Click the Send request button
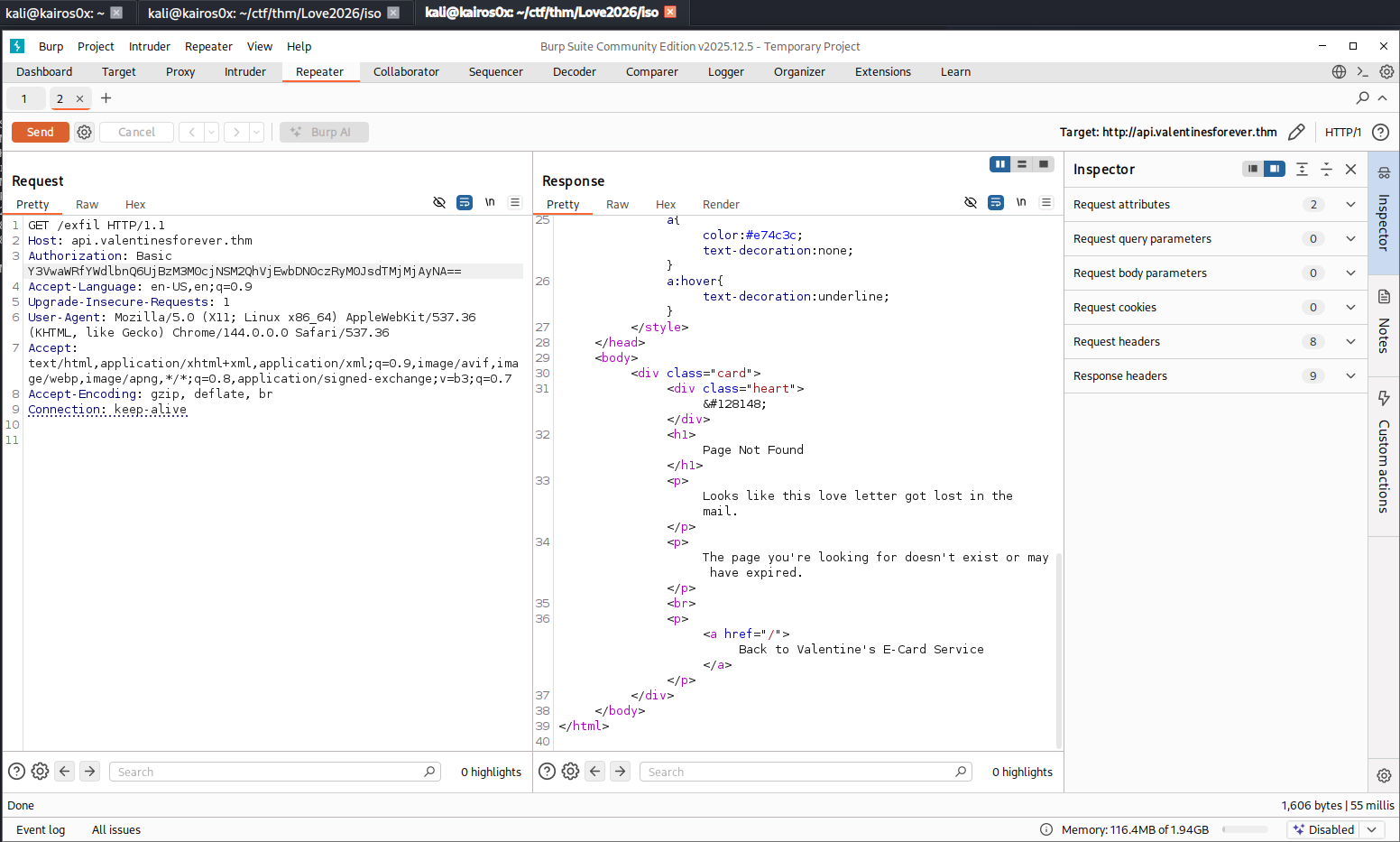Screen dimensions: 1400x842 40,132
